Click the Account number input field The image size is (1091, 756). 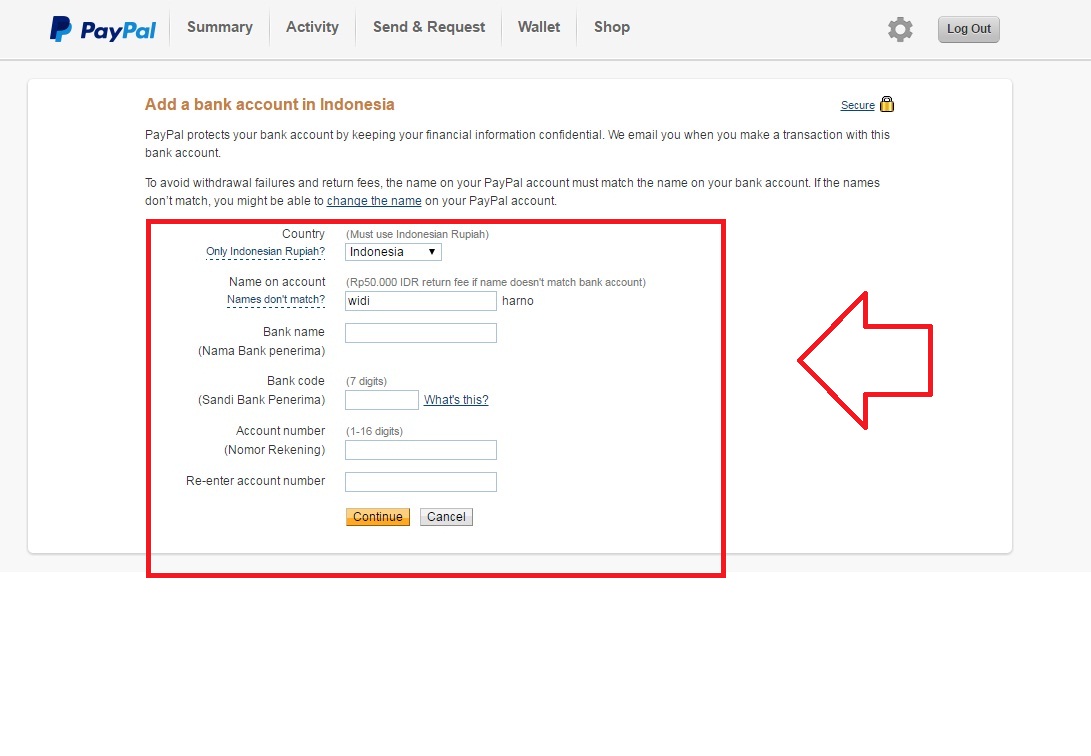(x=421, y=450)
